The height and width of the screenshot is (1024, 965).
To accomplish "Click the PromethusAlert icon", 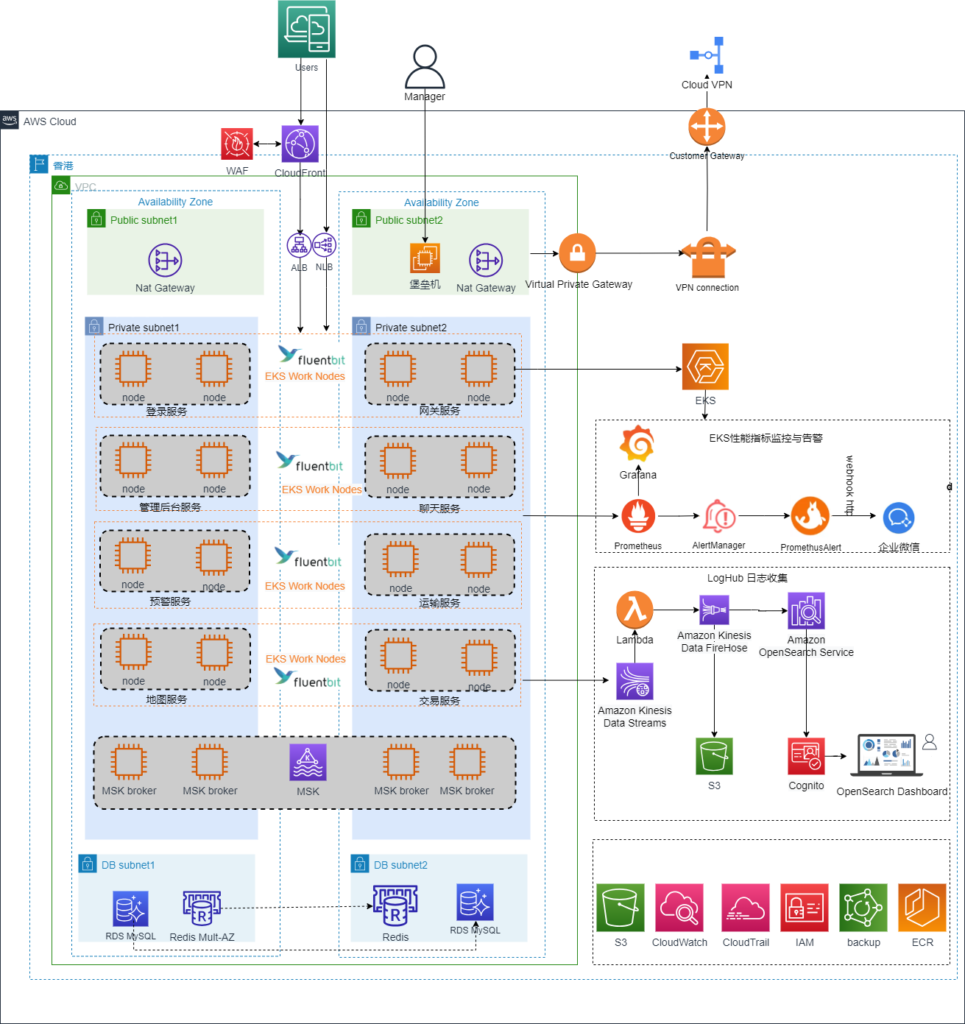I will [x=810, y=517].
